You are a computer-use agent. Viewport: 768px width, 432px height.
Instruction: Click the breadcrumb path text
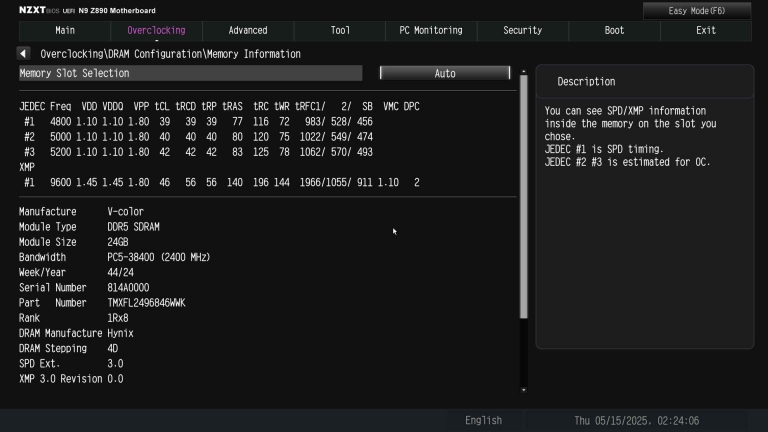click(170, 54)
